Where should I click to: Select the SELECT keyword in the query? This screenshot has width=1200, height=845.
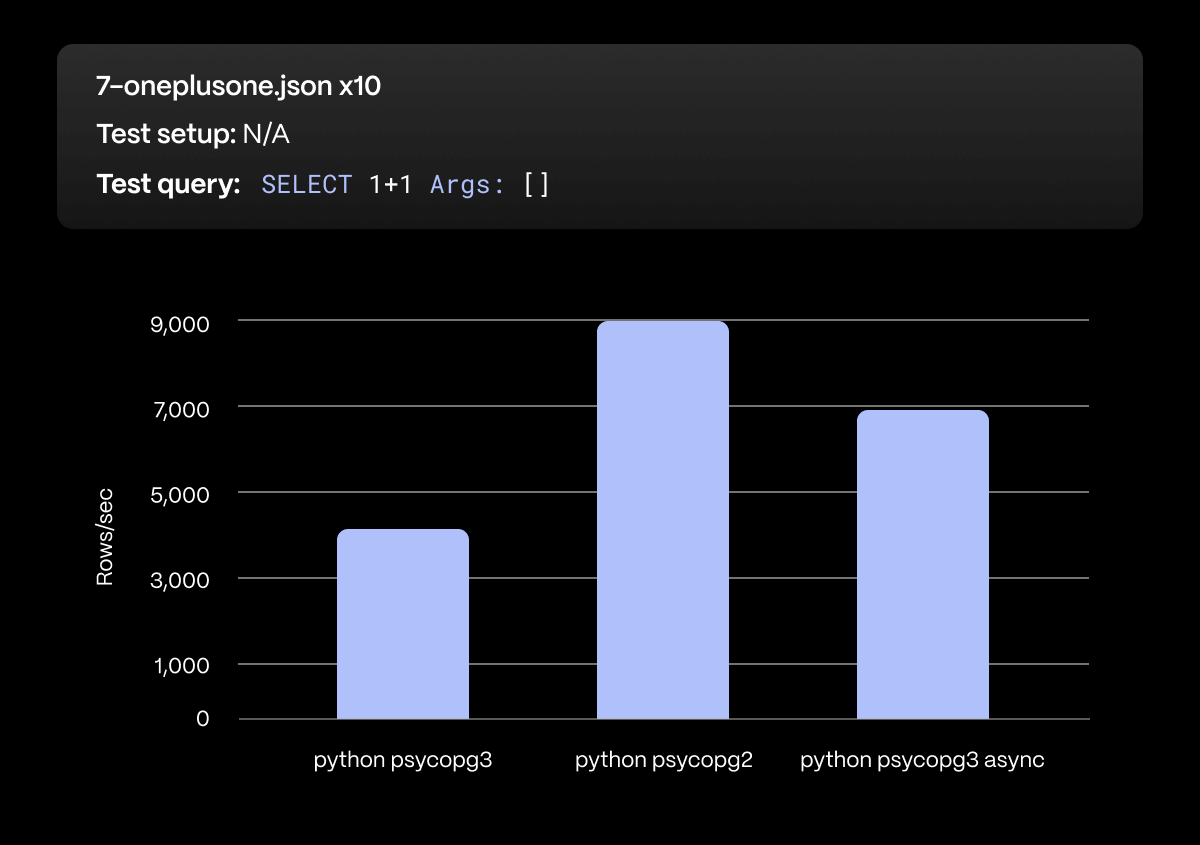[306, 185]
